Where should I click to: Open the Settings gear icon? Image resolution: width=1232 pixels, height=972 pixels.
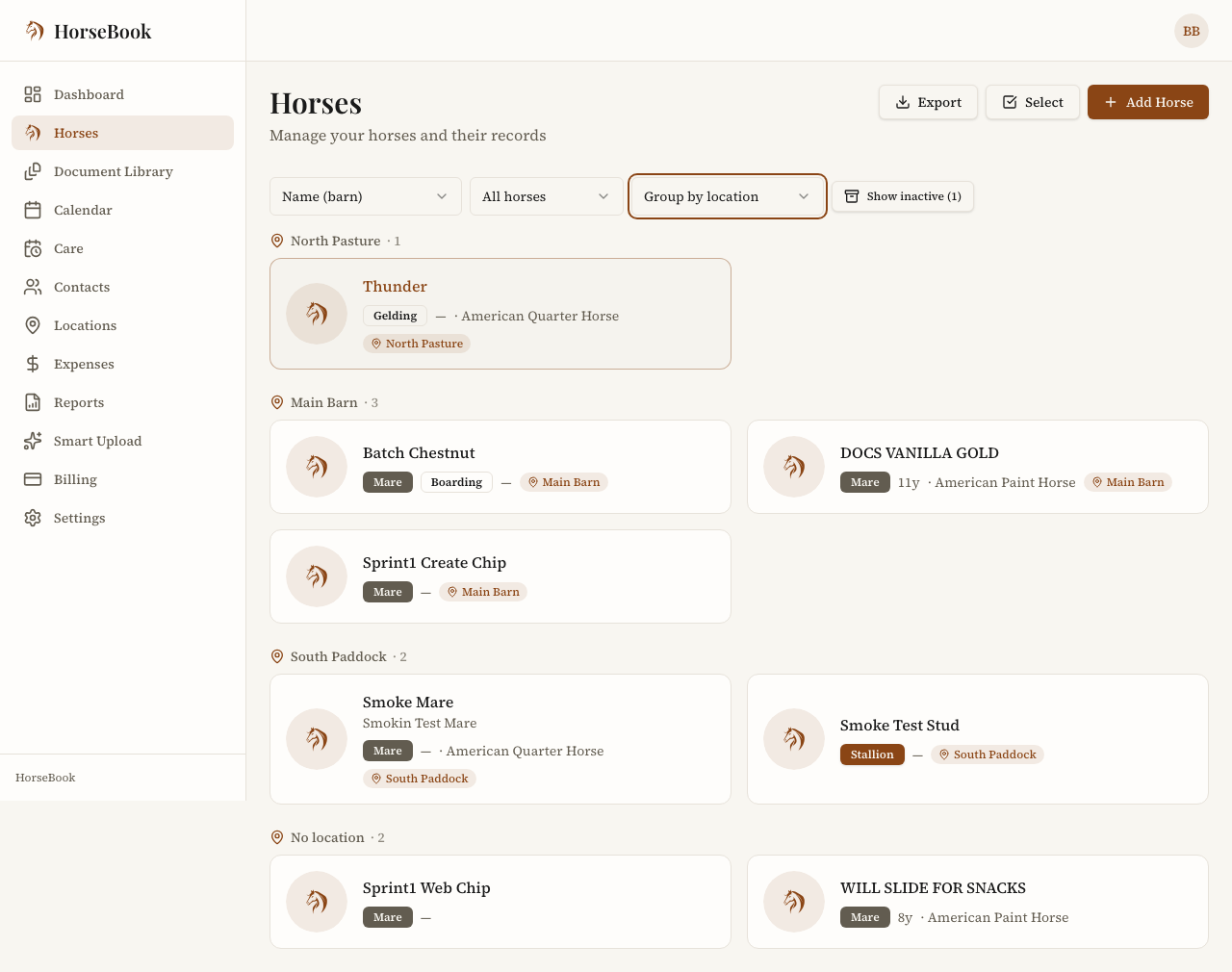pyautogui.click(x=33, y=518)
